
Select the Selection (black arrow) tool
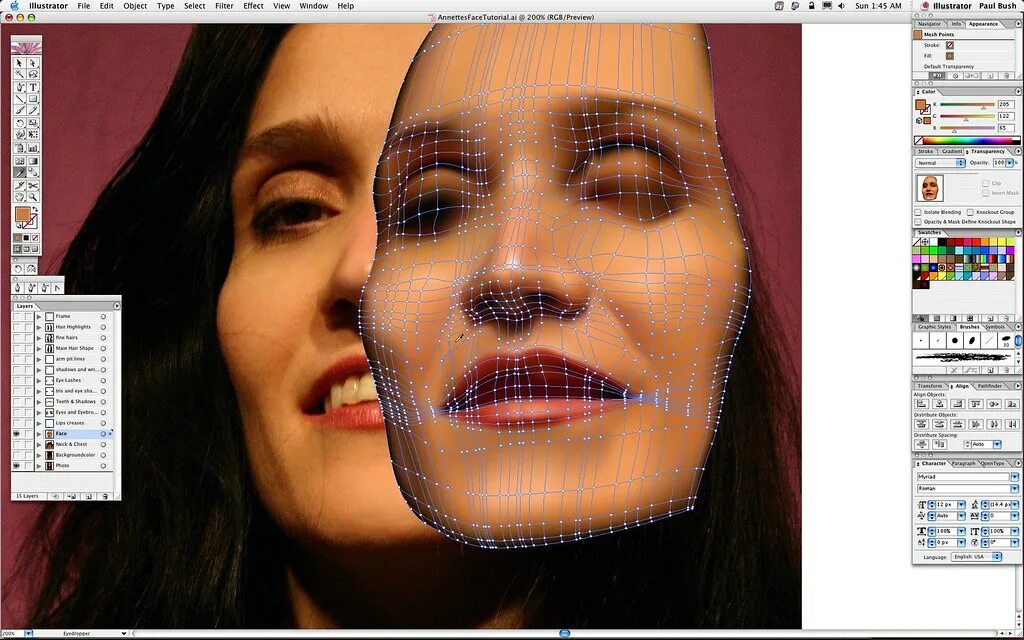[20, 63]
